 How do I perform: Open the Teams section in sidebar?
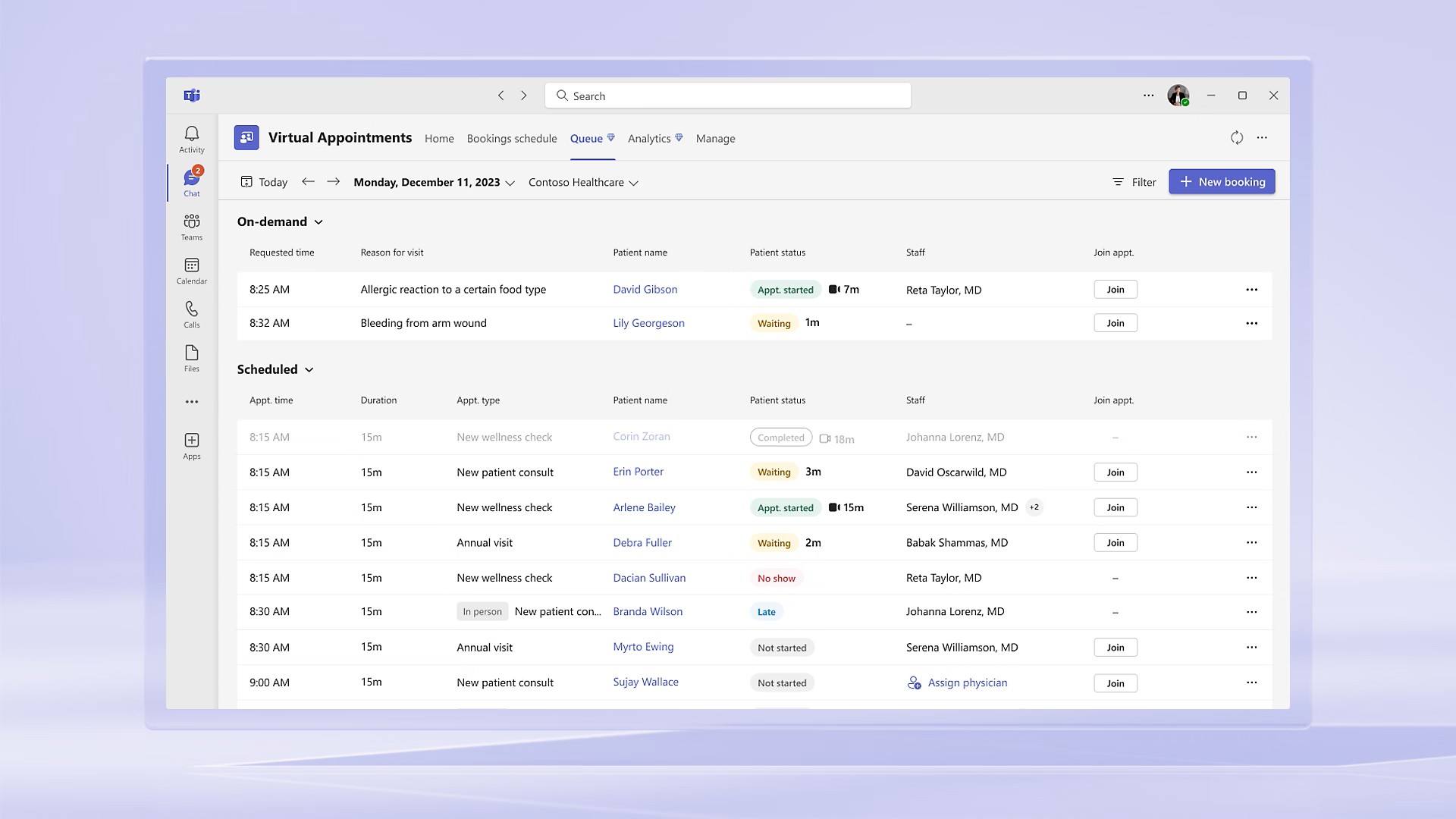pos(192,227)
